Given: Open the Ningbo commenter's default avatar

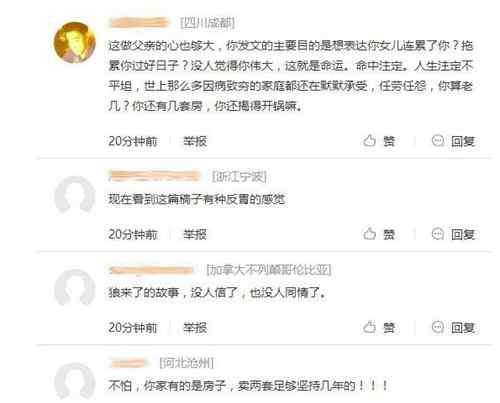Looking at the screenshot, I should pyautogui.click(x=75, y=196).
